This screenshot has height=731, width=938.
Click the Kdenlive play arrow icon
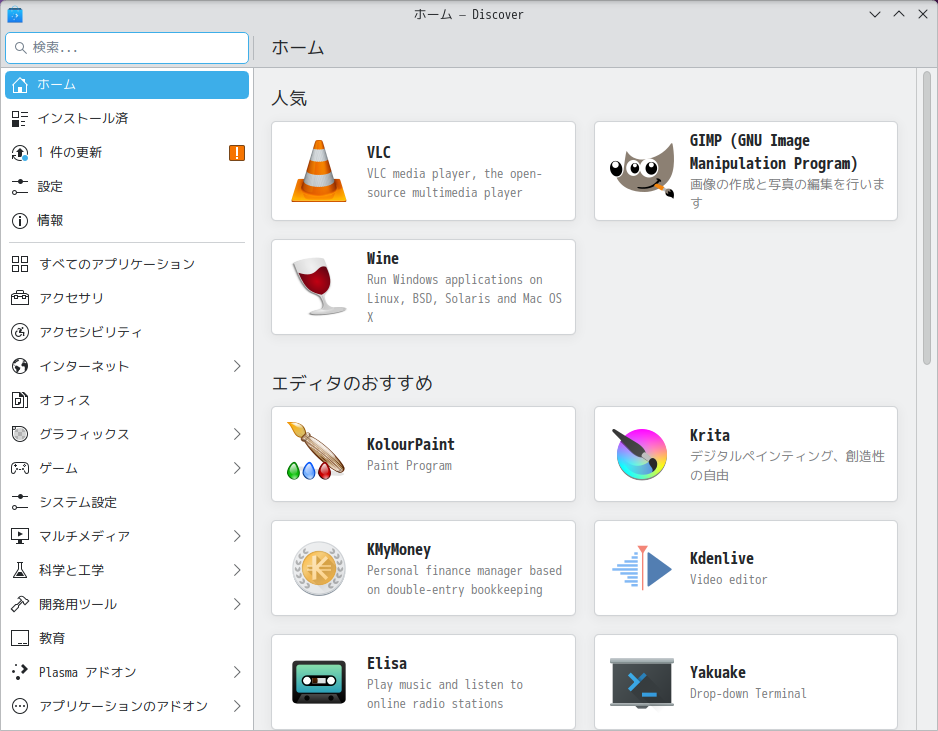click(642, 568)
